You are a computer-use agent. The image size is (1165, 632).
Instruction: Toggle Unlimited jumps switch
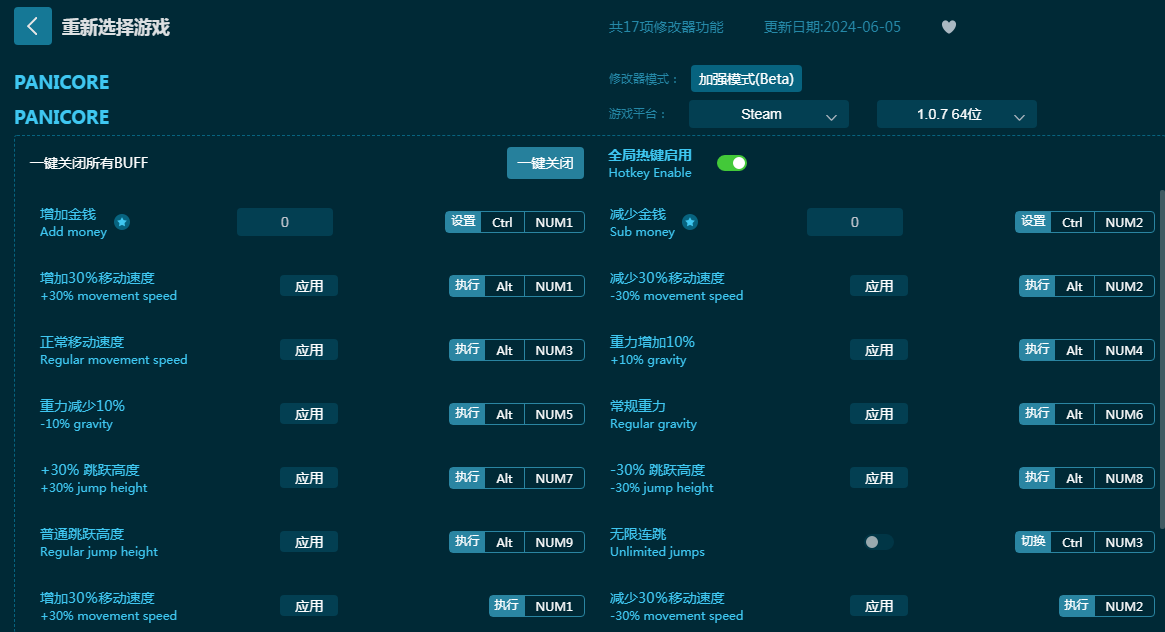[x=878, y=542]
